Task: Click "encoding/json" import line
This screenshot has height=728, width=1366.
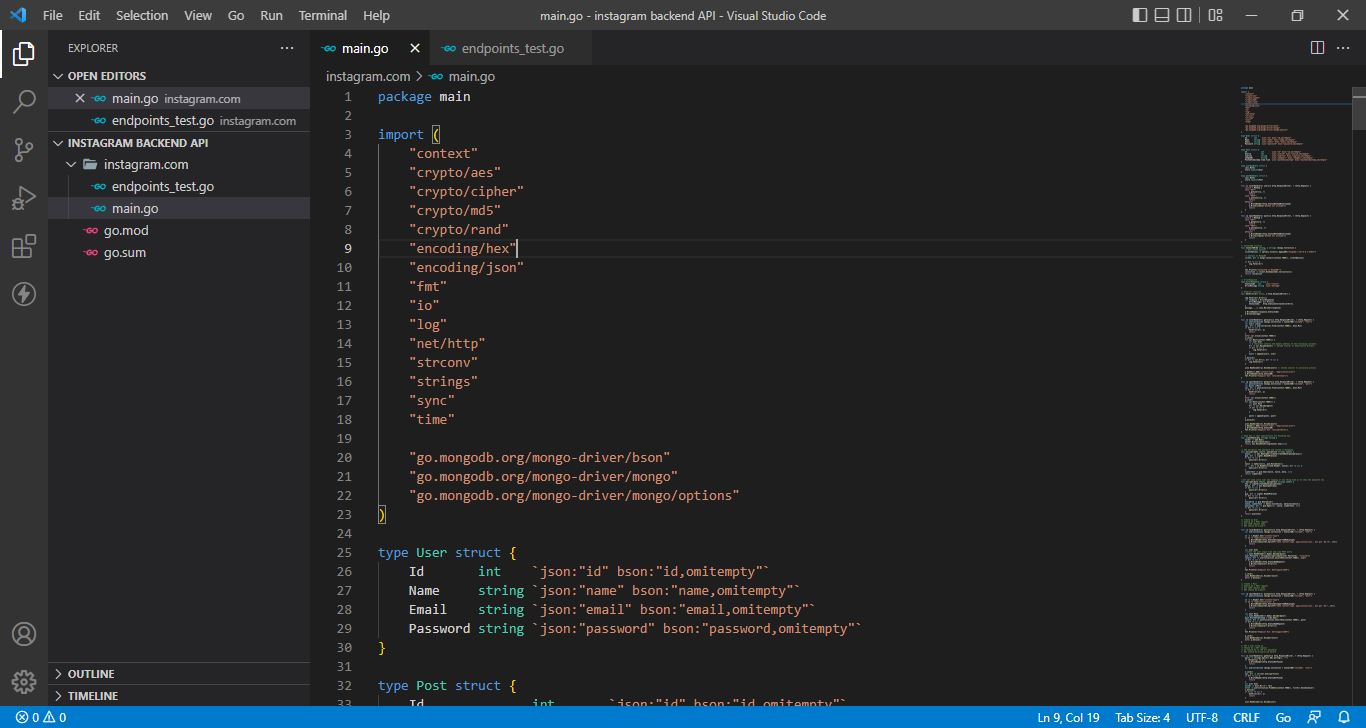Action: click(466, 267)
